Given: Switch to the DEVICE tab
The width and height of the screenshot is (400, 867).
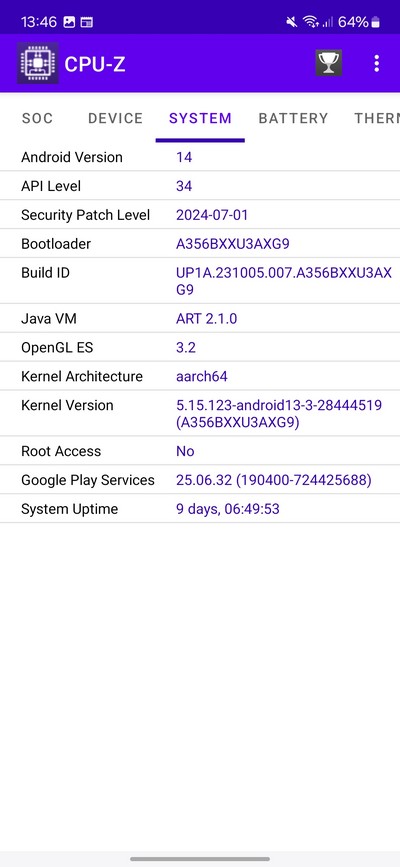Looking at the screenshot, I should tap(115, 118).
